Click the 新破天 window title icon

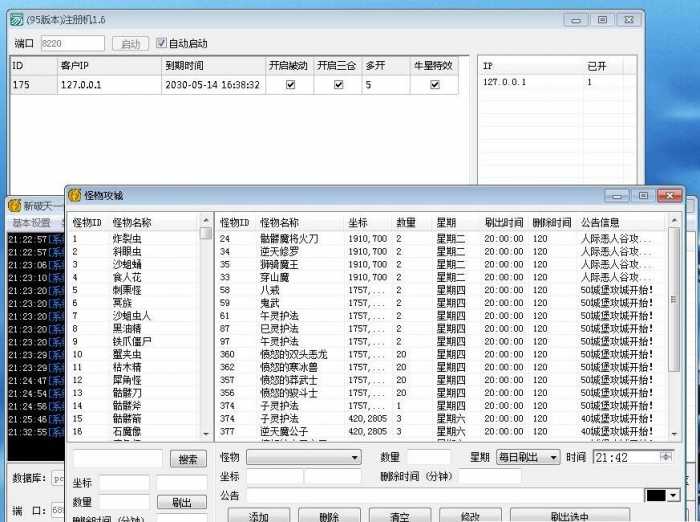point(14,205)
